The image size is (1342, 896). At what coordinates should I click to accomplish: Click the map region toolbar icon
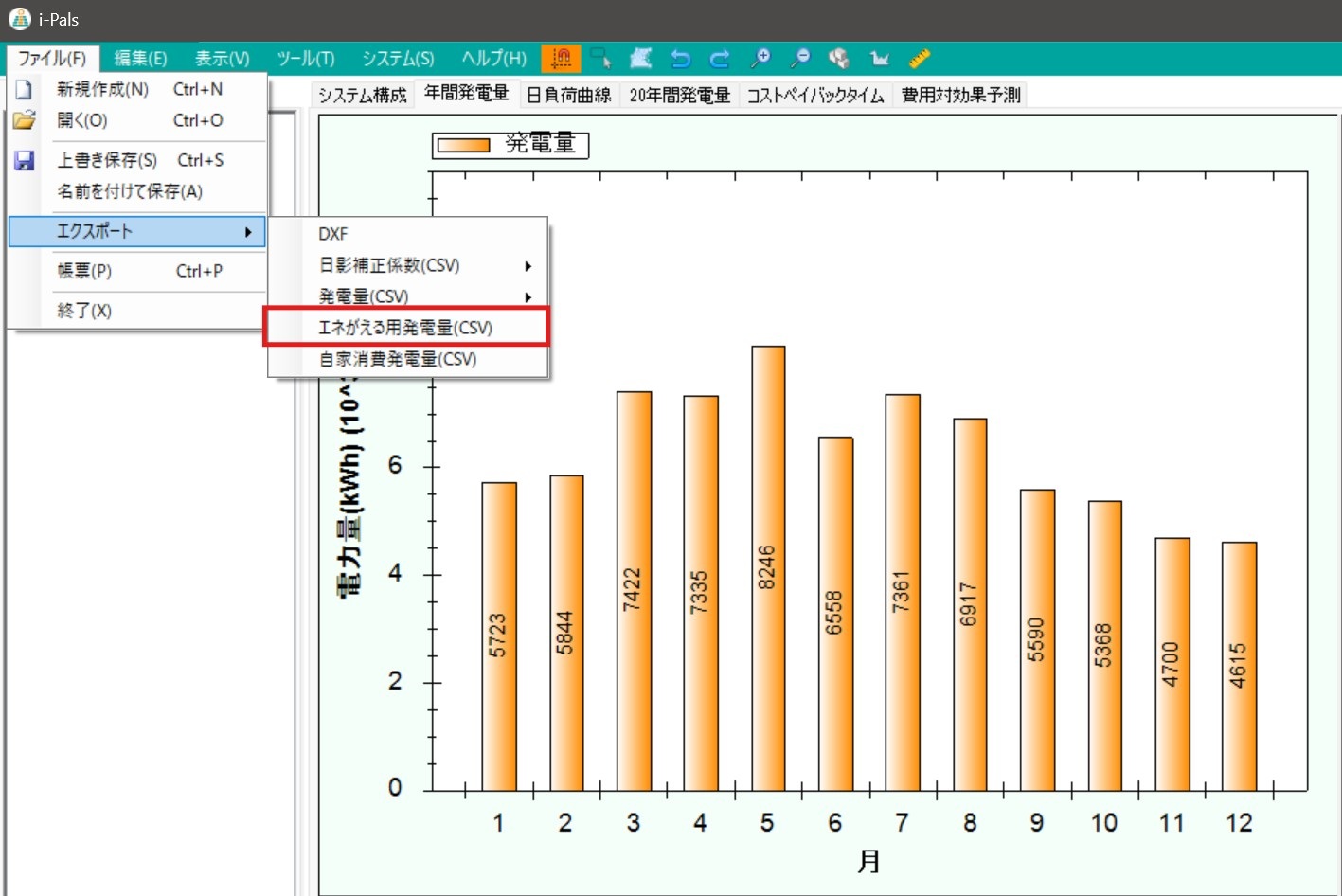pyautogui.click(x=641, y=59)
